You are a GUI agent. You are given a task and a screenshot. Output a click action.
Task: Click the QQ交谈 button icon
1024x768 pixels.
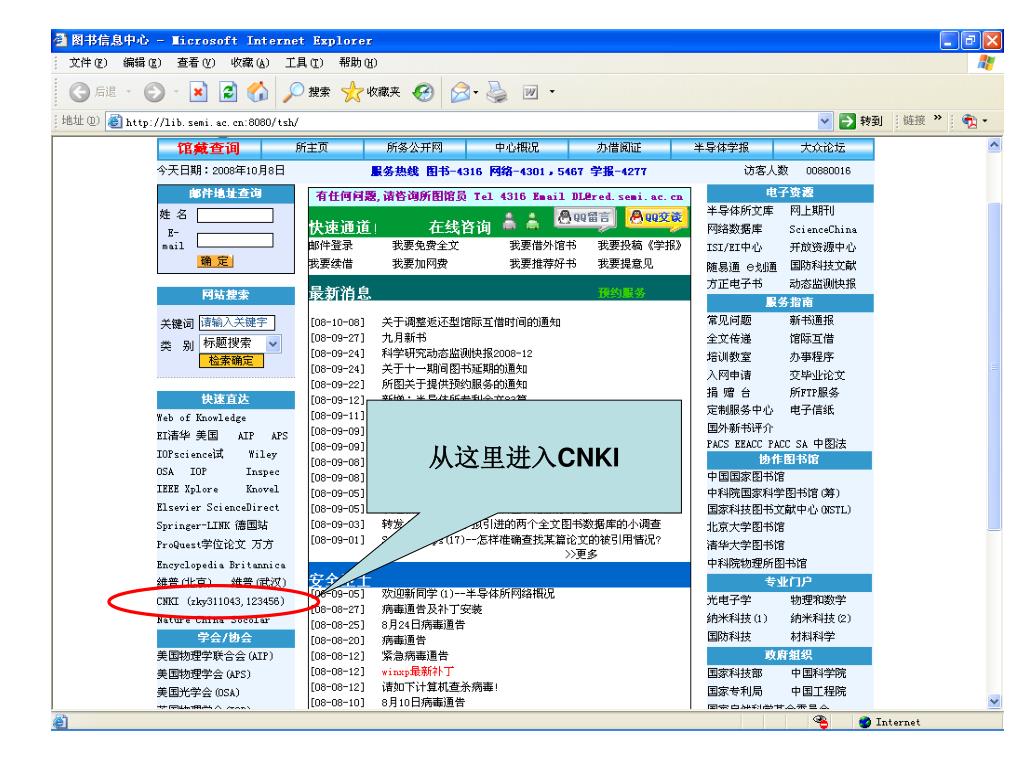point(656,218)
